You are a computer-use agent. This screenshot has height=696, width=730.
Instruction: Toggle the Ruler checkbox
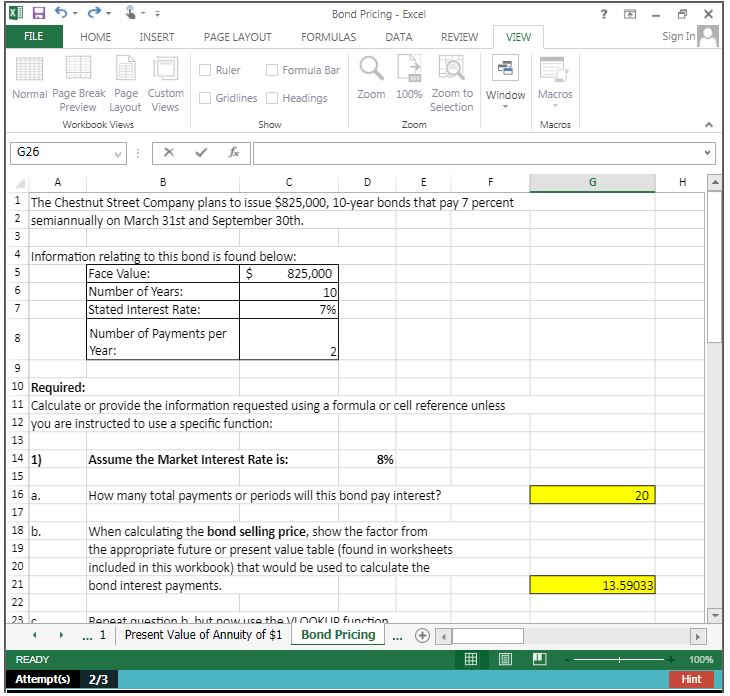point(205,70)
